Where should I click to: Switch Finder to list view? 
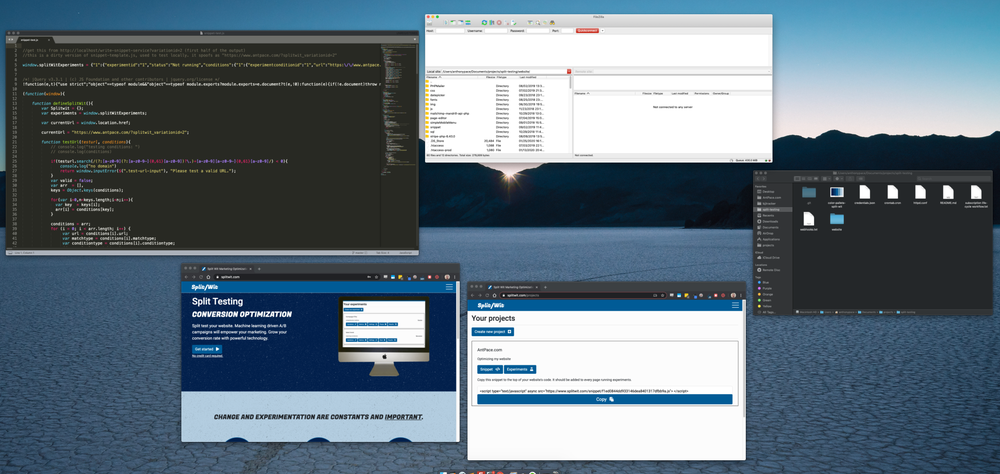804,179
